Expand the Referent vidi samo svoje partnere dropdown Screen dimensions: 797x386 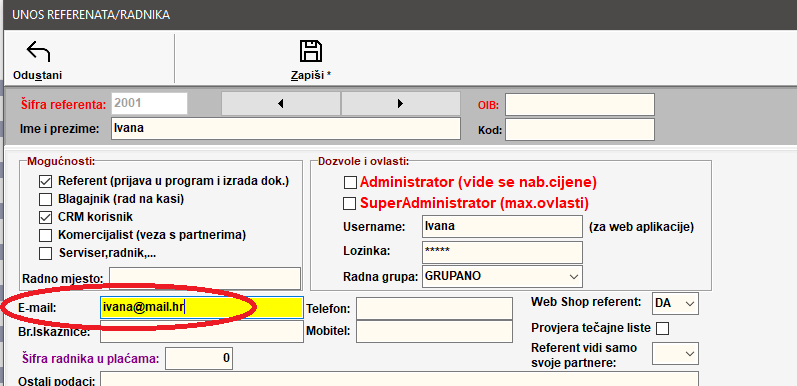click(x=690, y=353)
